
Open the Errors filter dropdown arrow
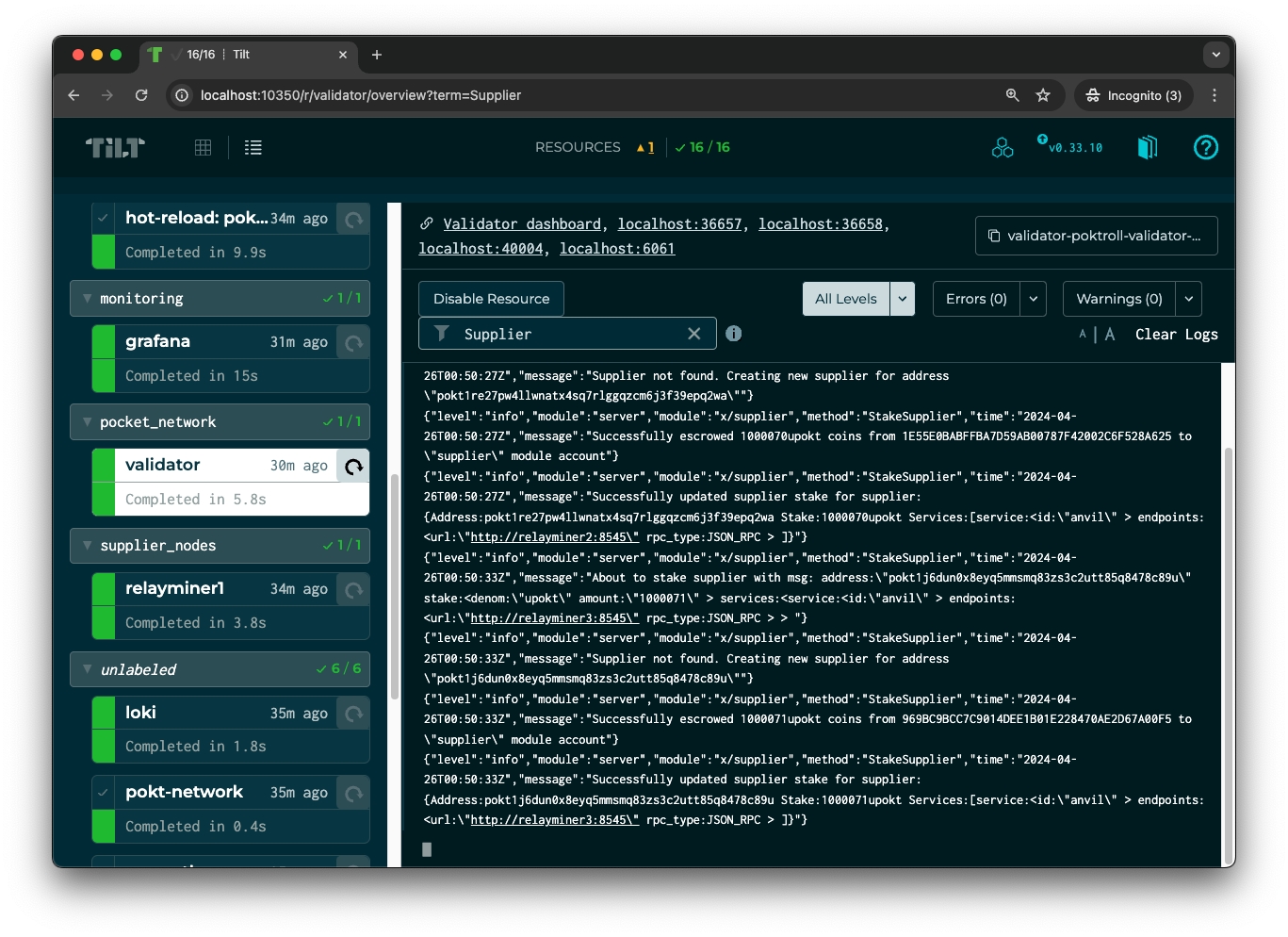tap(1034, 299)
